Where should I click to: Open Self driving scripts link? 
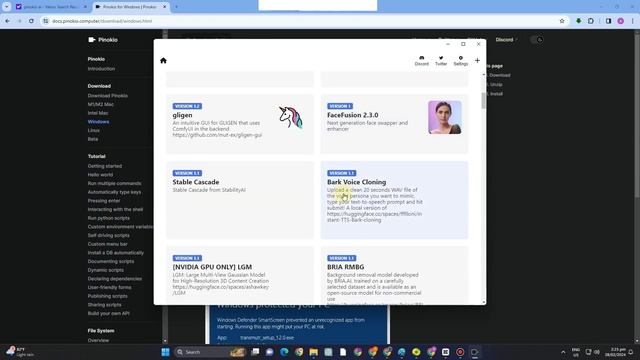[x=108, y=235]
